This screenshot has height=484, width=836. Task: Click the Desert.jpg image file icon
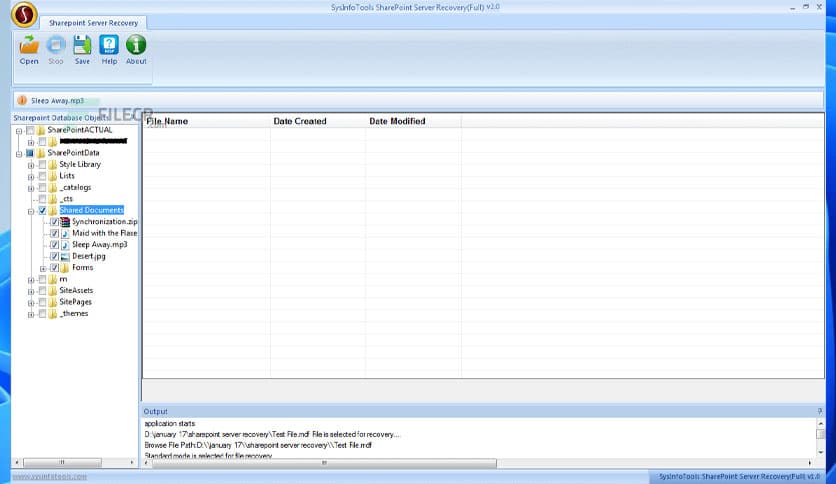click(x=65, y=256)
